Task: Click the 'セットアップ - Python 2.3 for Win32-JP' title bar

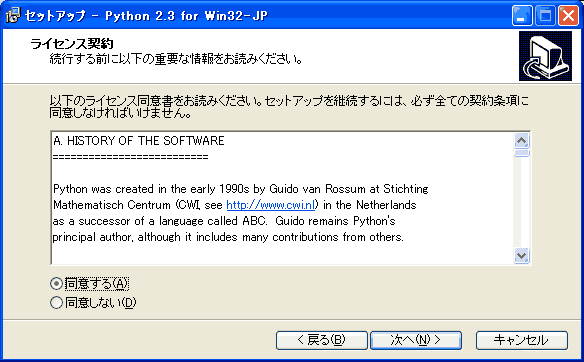Action: 146,16
